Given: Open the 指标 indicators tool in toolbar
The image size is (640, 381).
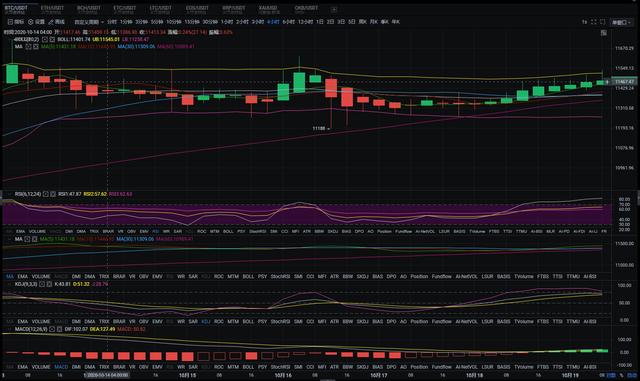Looking at the screenshot, I should click(x=16, y=22).
